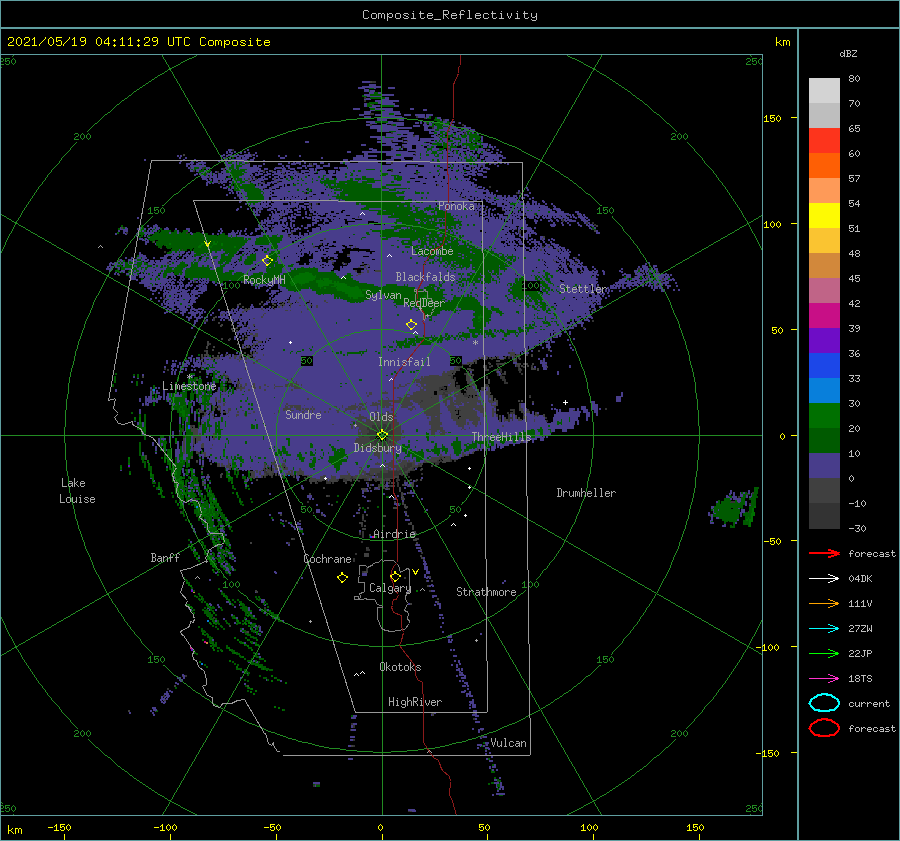900x841 pixels.
Task: Click the dBZ legend heading
Action: tap(848, 54)
